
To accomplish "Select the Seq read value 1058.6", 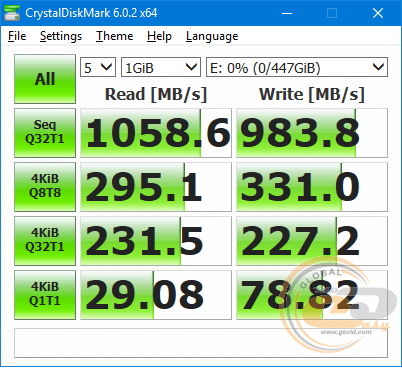I will click(156, 133).
